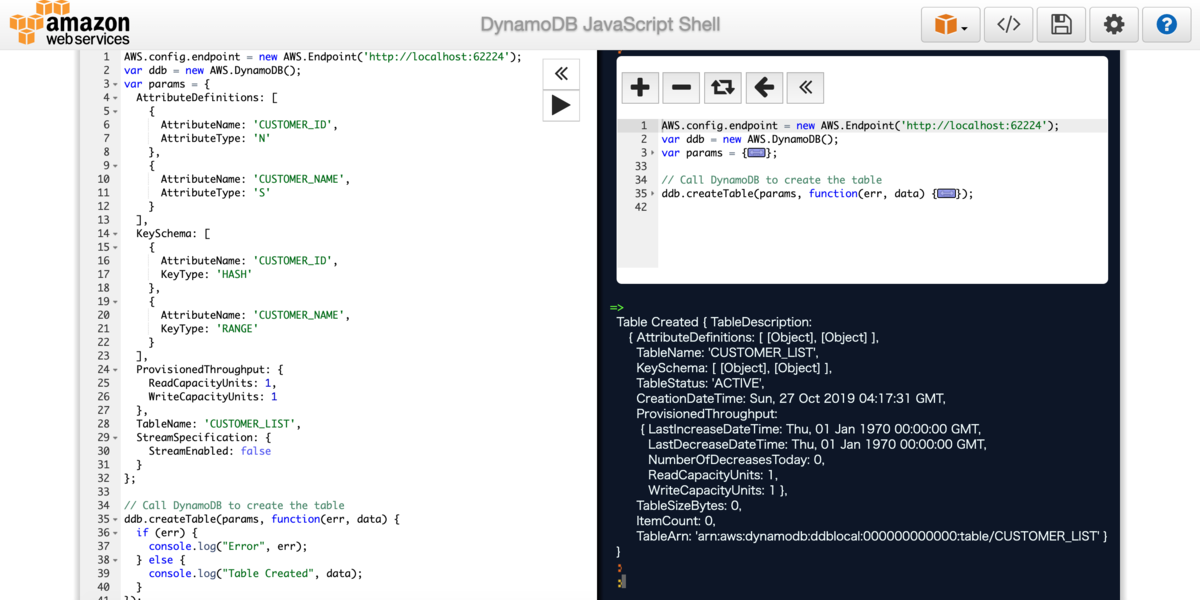Open the help question mark icon
Screen dimensions: 1200x600
1166,24
